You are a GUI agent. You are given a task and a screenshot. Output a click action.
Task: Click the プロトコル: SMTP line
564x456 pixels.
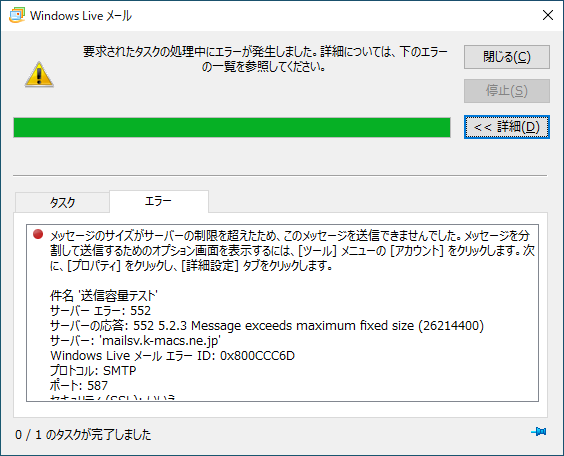pos(93,370)
